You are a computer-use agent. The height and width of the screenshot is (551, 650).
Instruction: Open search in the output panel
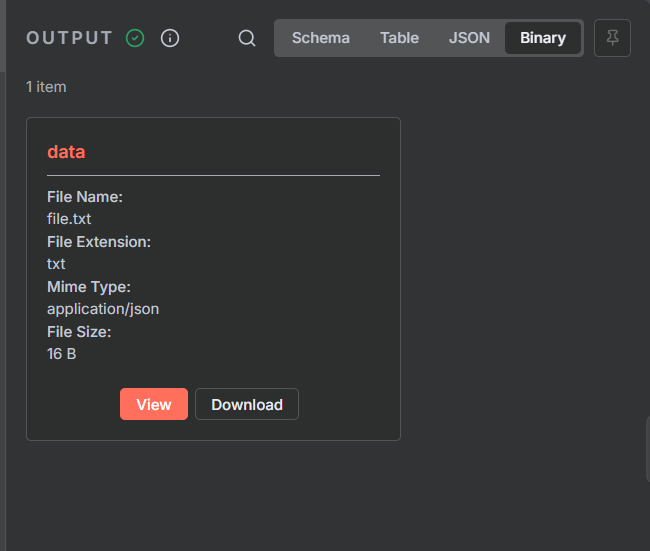247,38
